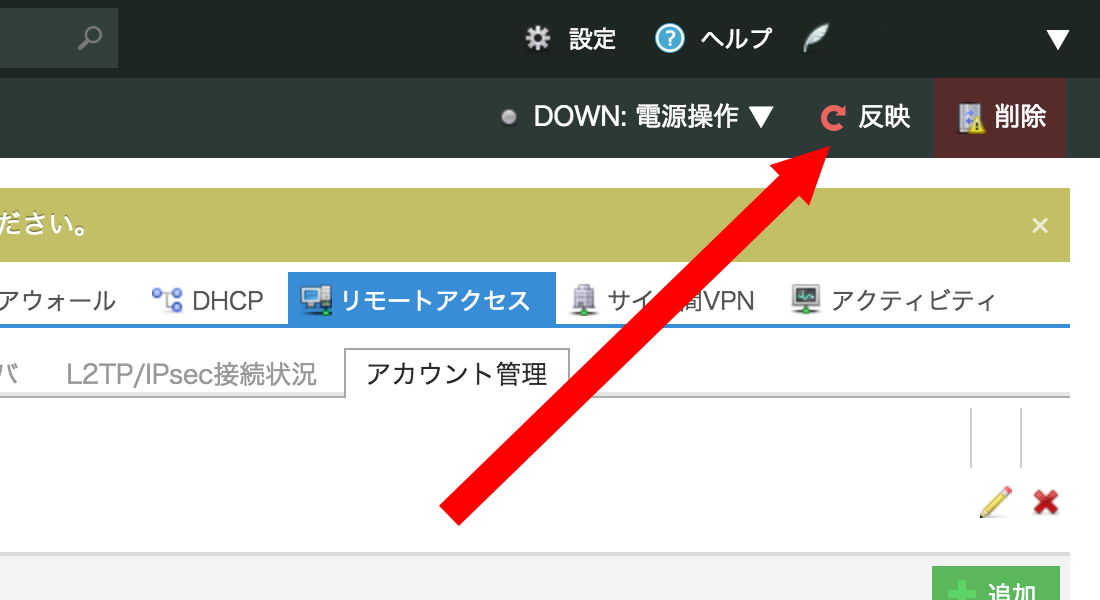Show the L2TP/IPsec接続状況 sub-tab
Screen dimensions: 1100x600
click(191, 374)
